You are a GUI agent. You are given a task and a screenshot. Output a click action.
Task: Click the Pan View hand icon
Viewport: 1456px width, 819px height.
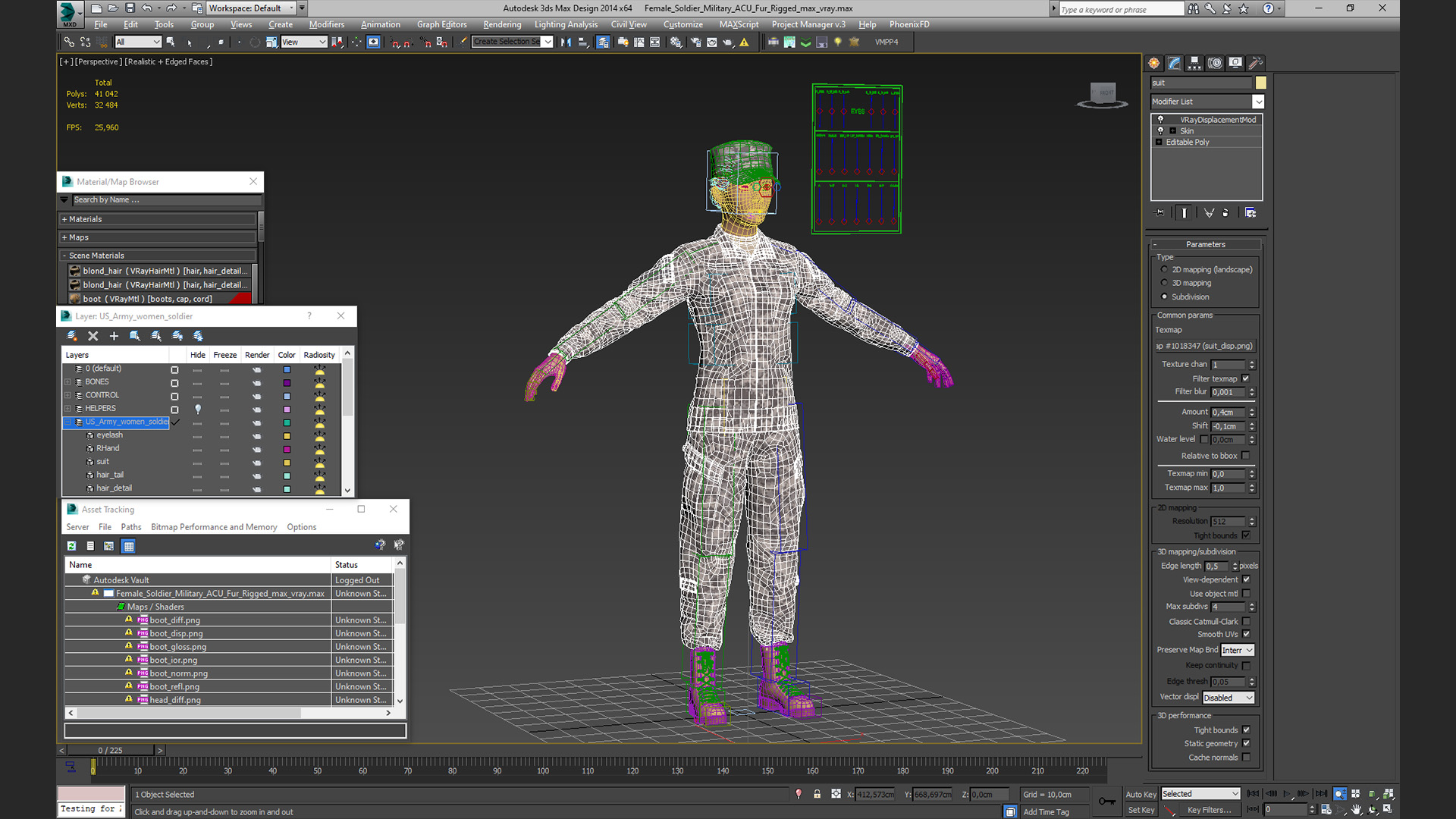[x=1357, y=810]
